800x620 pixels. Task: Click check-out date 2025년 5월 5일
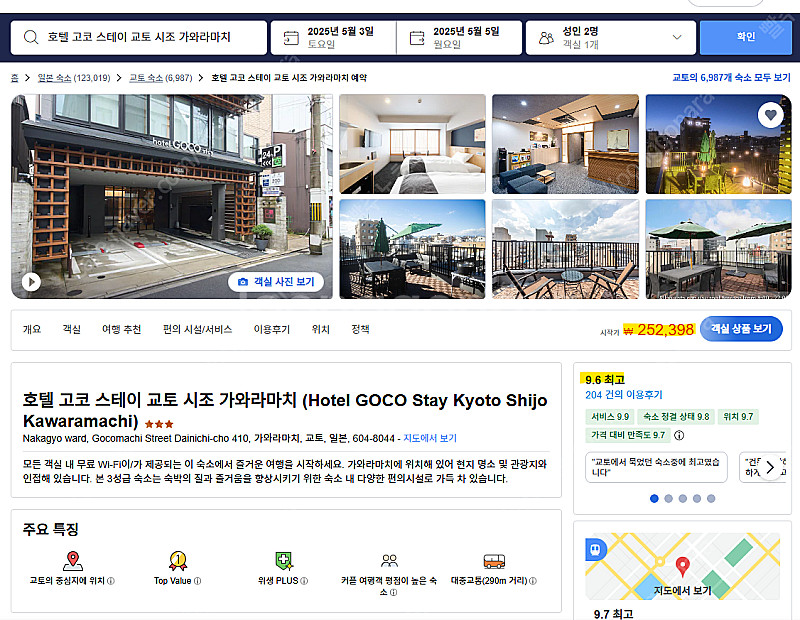pos(459,37)
